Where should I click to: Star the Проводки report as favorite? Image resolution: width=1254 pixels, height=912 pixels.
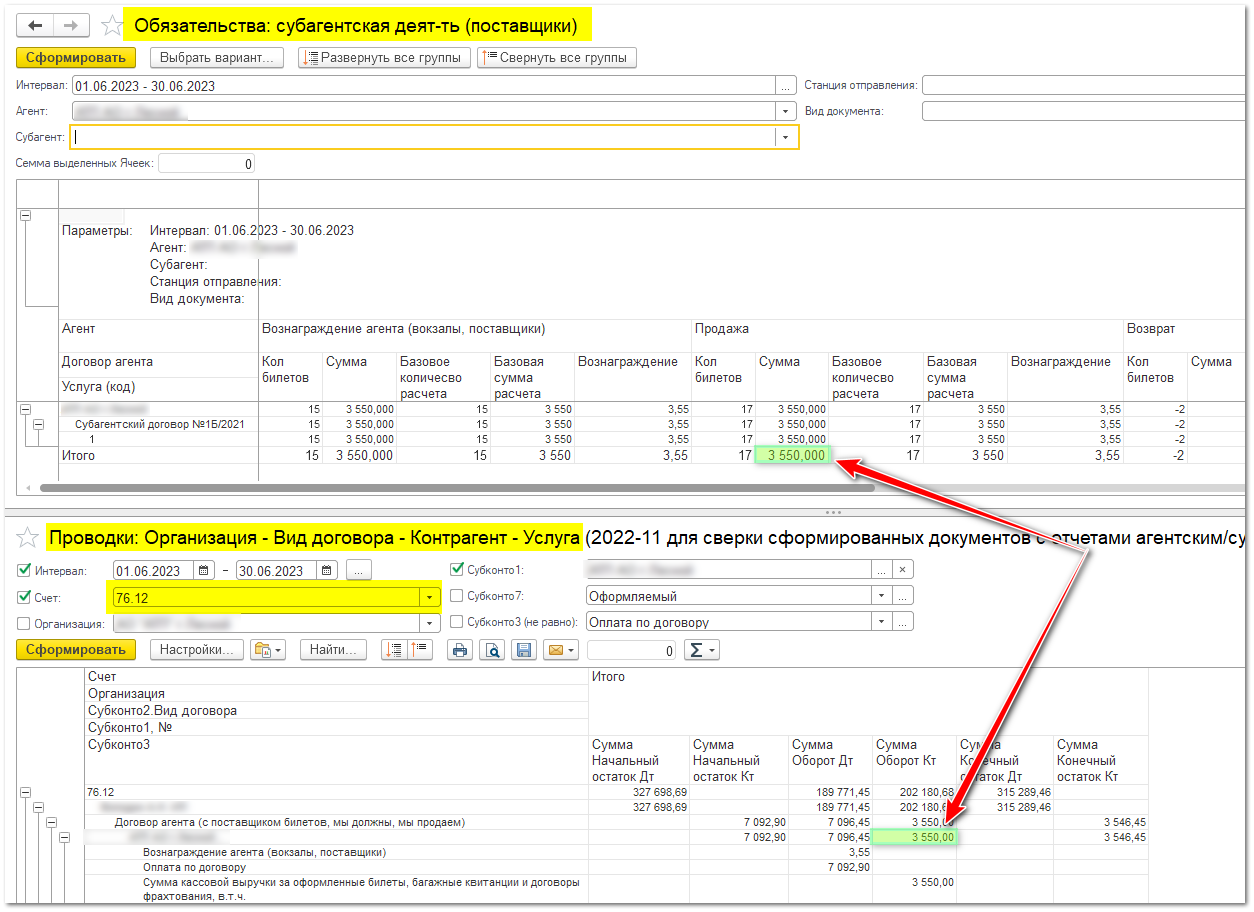pyautogui.click(x=28, y=538)
